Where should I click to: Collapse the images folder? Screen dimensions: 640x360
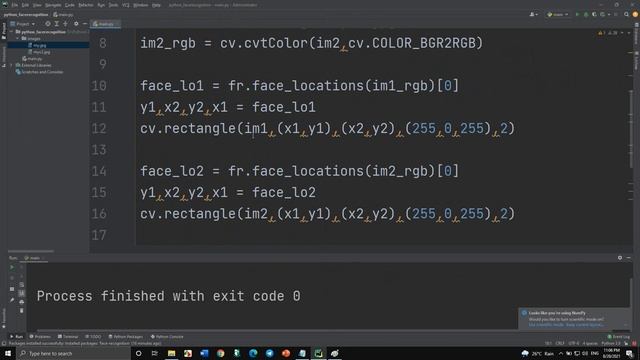click(18, 38)
